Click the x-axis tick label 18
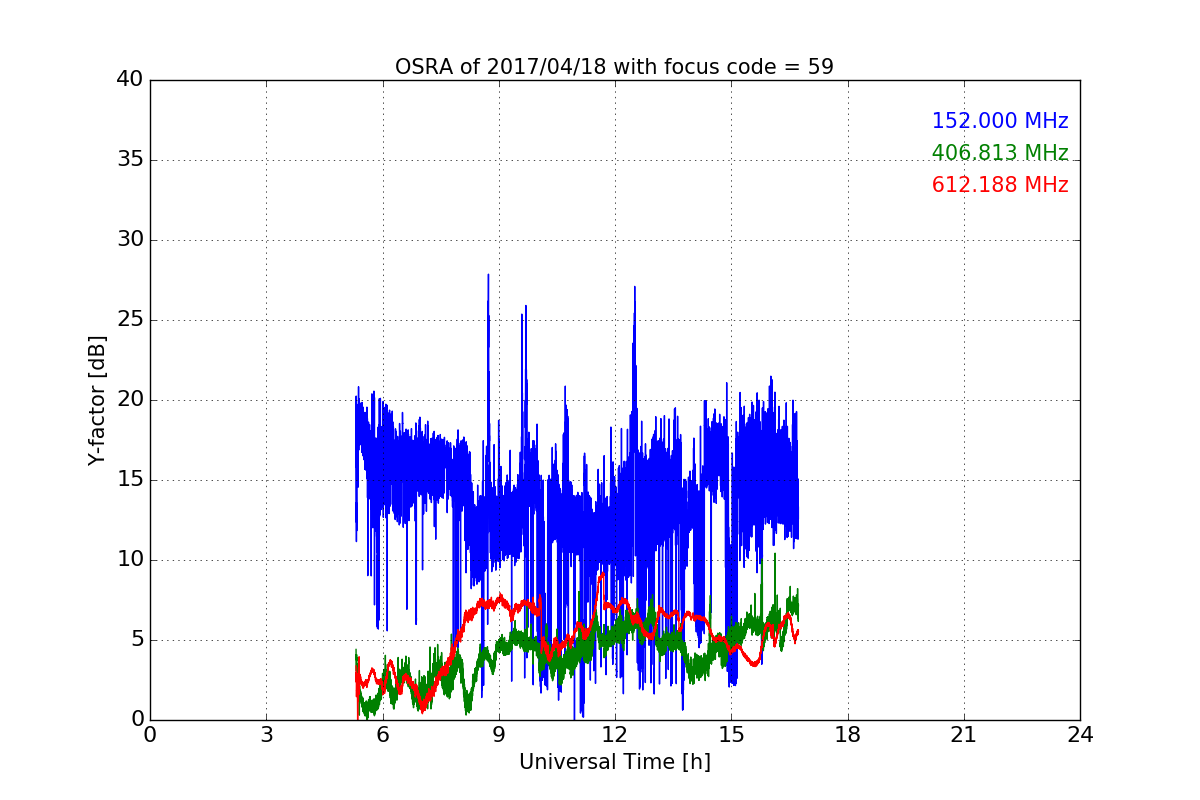Image resolution: width=1200 pixels, height=800 pixels. point(847,735)
